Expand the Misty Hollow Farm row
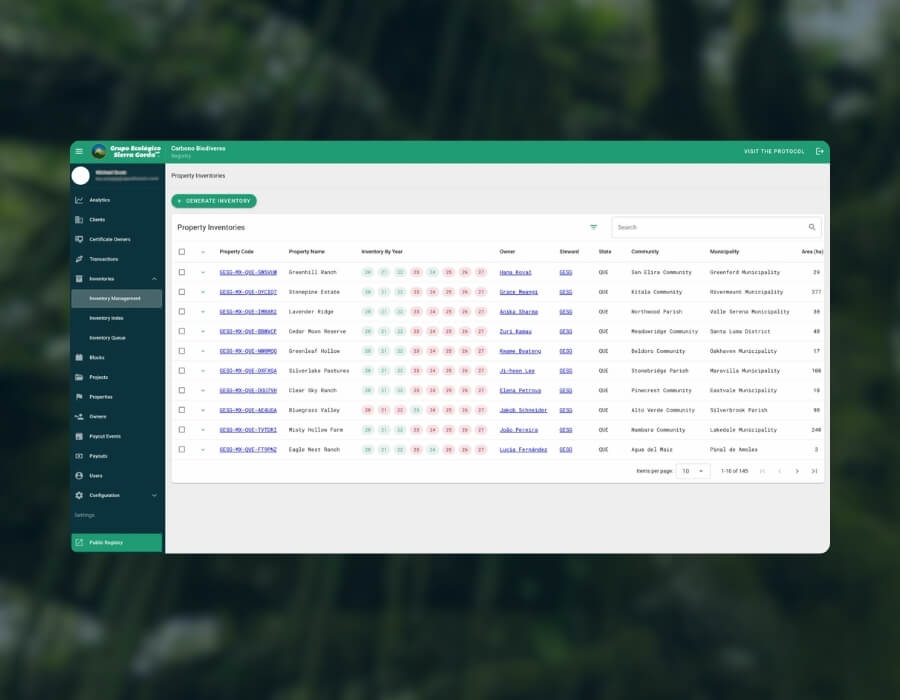Image resolution: width=900 pixels, height=700 pixels. tap(203, 430)
